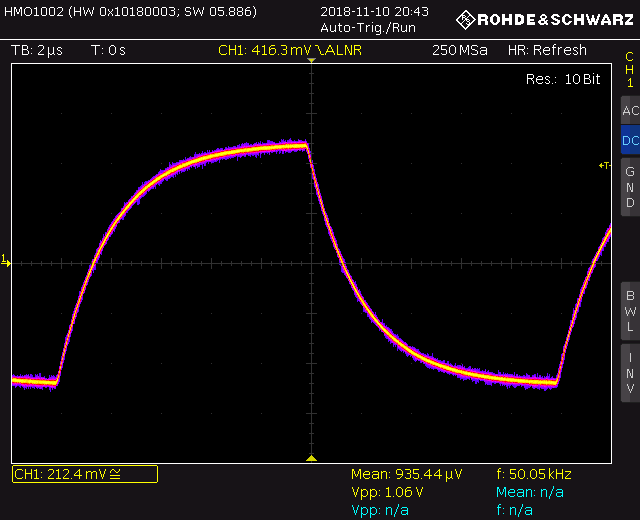640x520 pixels.
Task: Click the TB: 2 µs timebase readout
Action: coord(37,50)
